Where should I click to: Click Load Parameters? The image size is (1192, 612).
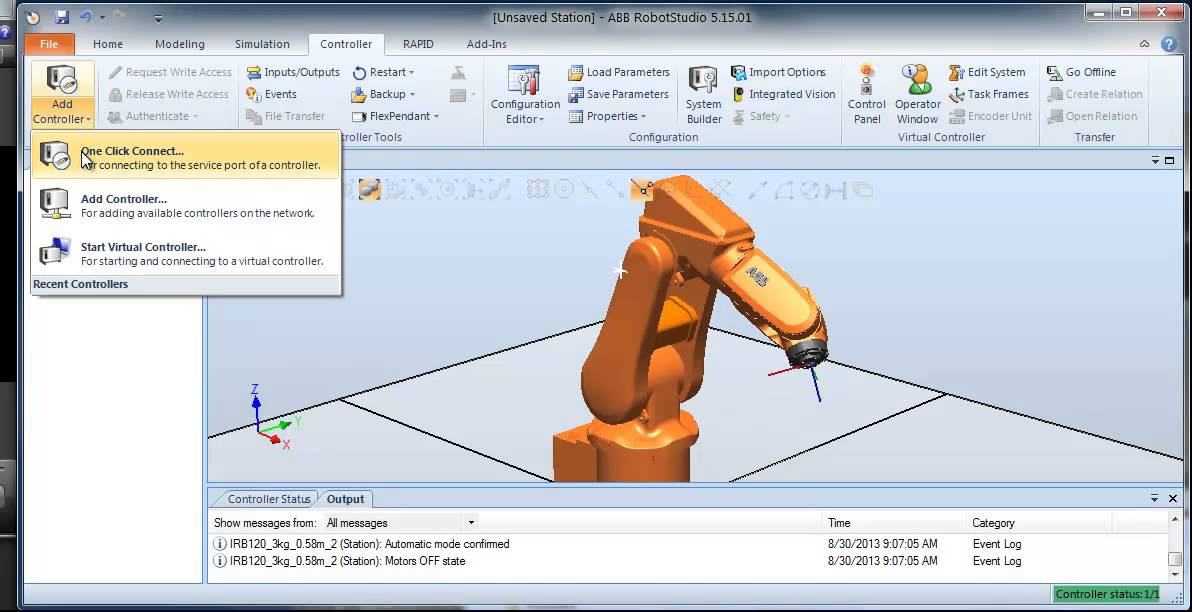pos(619,72)
